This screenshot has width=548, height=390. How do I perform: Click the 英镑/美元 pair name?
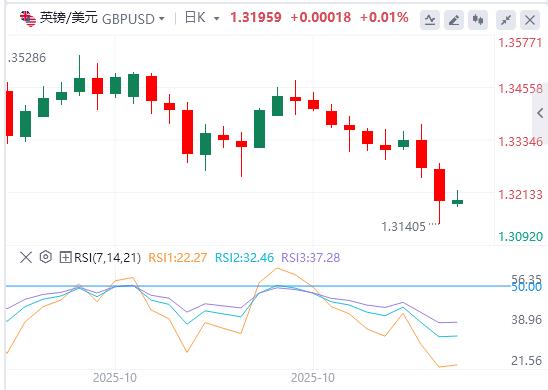coord(68,17)
